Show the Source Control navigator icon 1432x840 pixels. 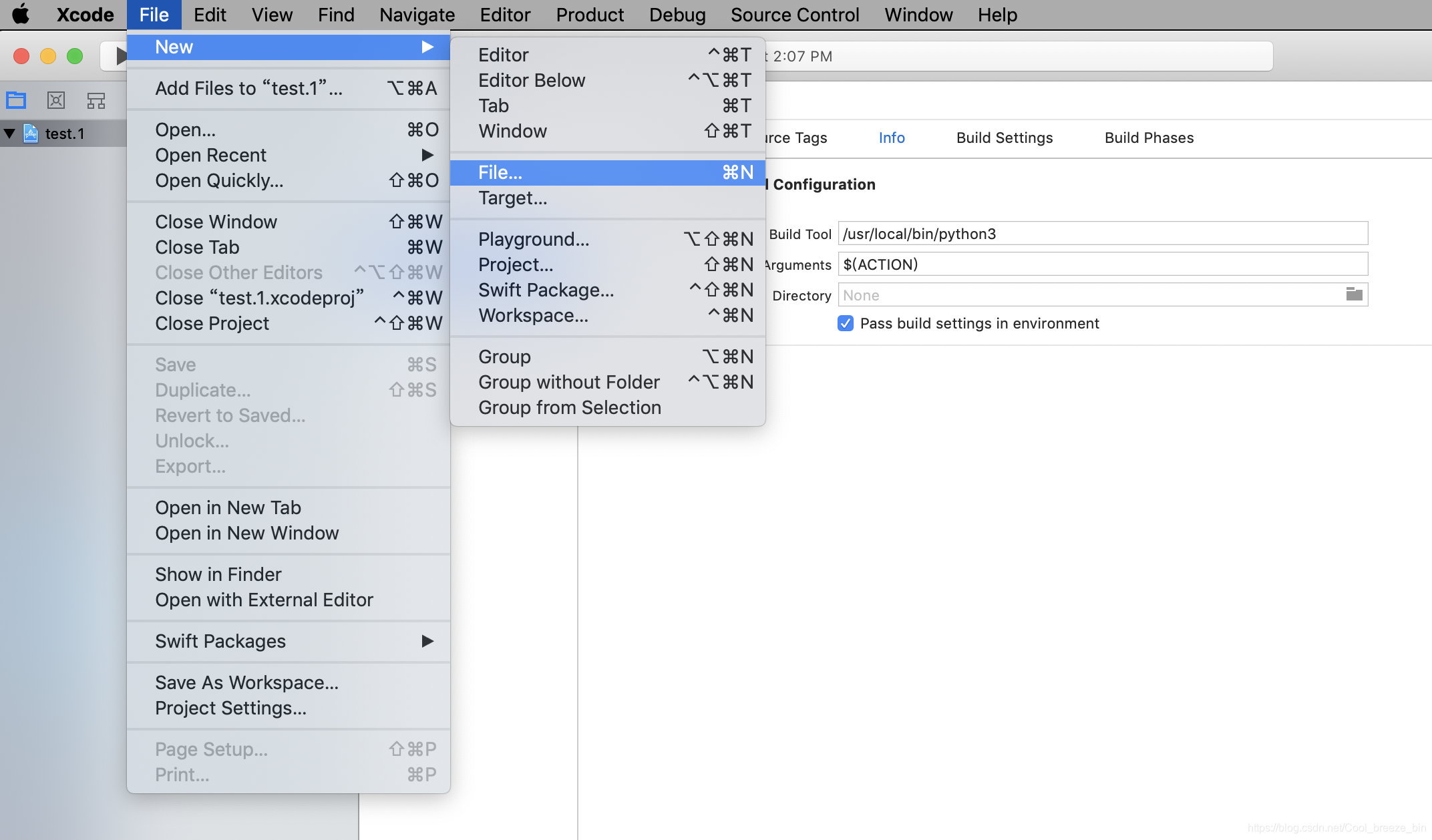click(56, 101)
